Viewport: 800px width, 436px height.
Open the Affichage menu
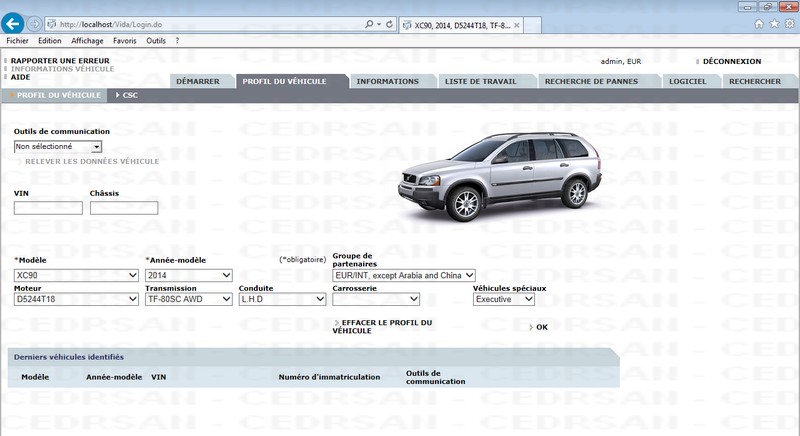pos(86,41)
